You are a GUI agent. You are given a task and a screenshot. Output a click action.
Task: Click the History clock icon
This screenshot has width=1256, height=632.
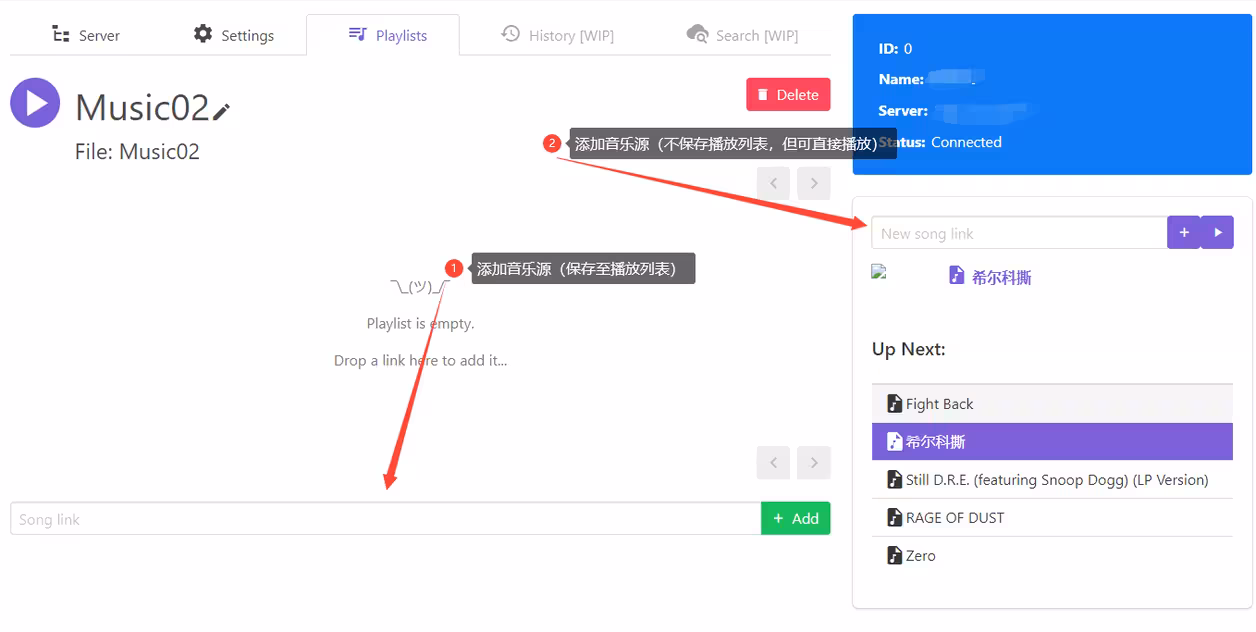pyautogui.click(x=510, y=34)
